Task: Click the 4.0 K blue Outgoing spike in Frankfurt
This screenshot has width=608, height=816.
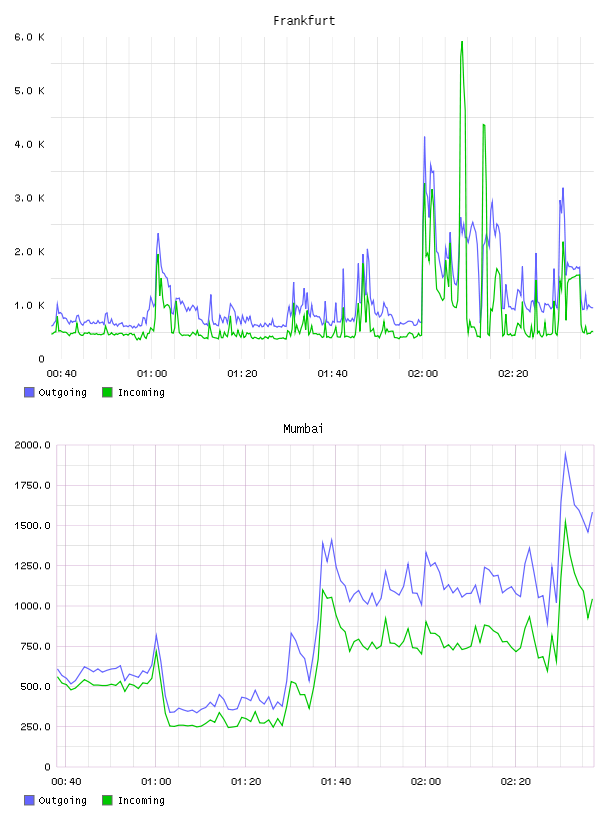Action: 425,139
